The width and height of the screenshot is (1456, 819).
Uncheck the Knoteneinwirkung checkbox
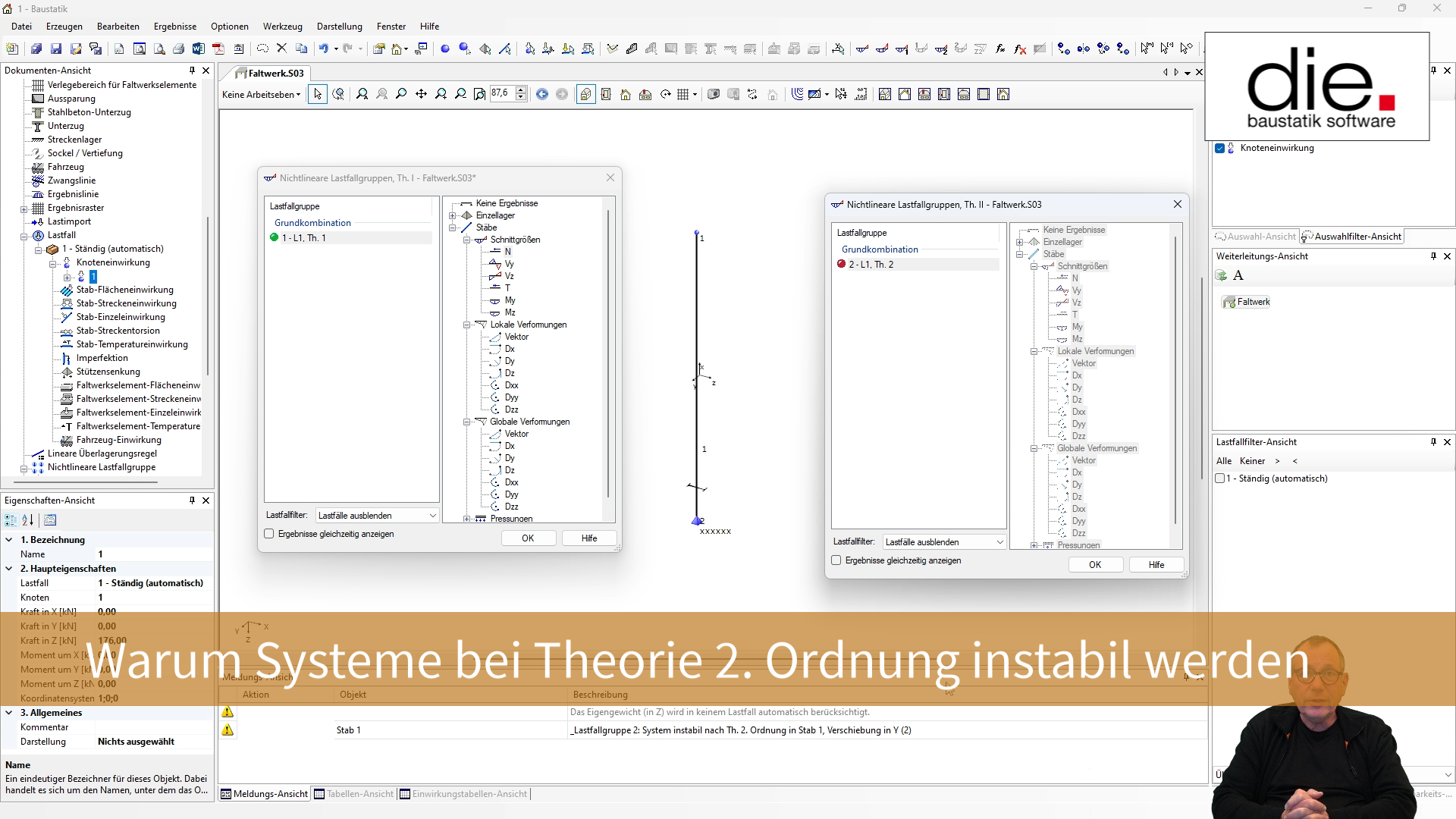coord(1219,148)
